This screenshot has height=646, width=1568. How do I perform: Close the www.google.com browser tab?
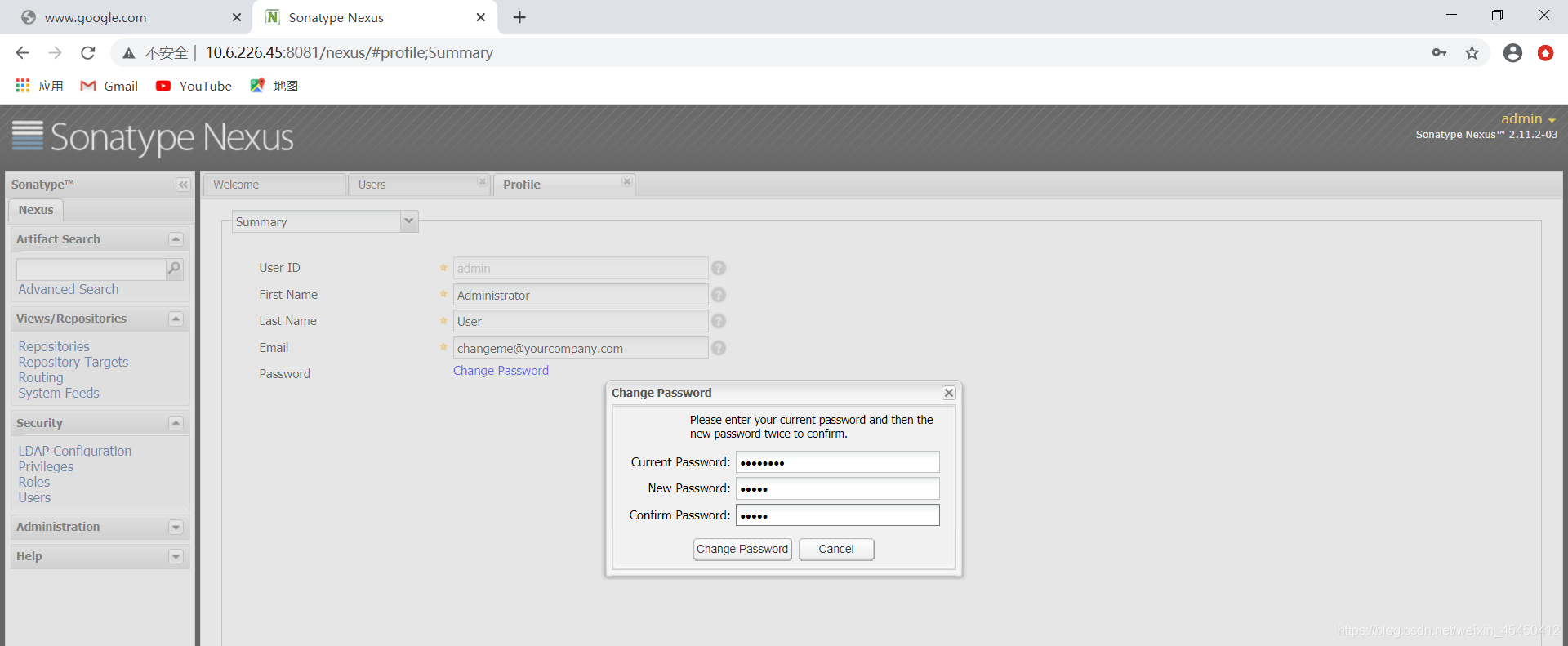(237, 17)
